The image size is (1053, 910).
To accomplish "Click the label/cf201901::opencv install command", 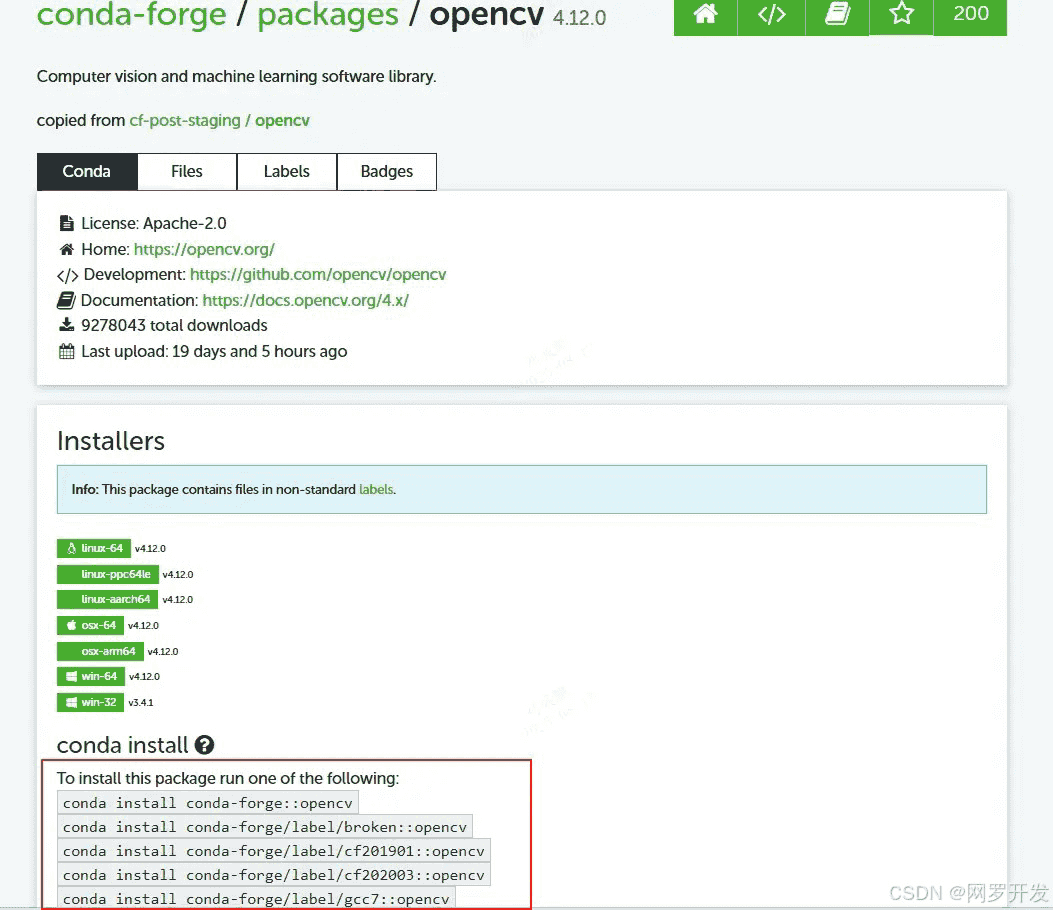I will point(273,851).
